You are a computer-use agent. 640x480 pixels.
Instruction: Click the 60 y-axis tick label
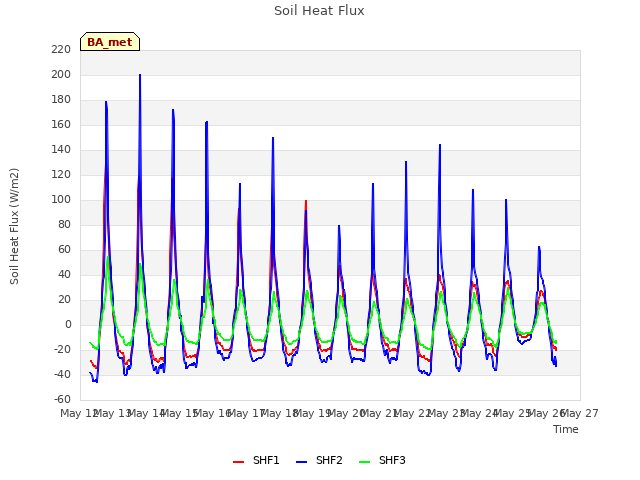(64, 249)
